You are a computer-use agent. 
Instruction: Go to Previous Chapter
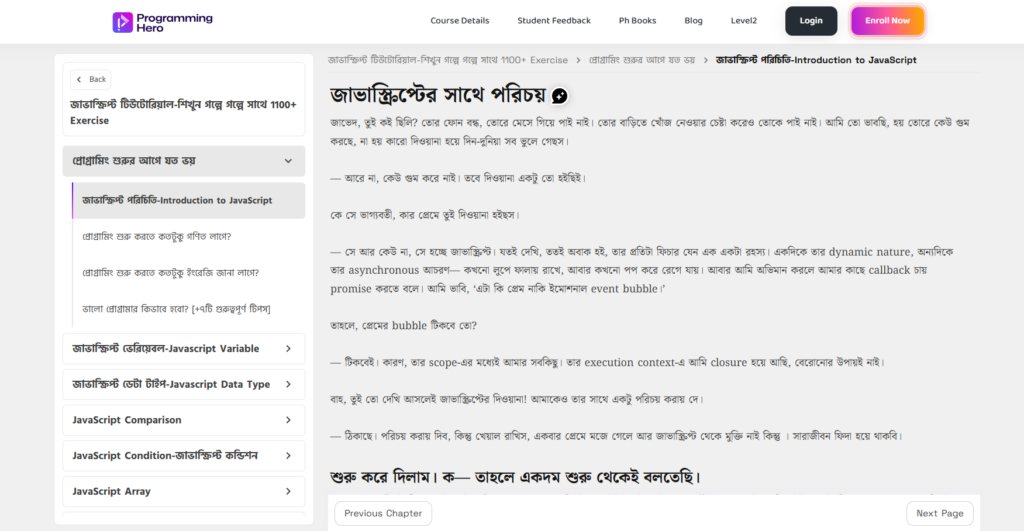pos(383,513)
